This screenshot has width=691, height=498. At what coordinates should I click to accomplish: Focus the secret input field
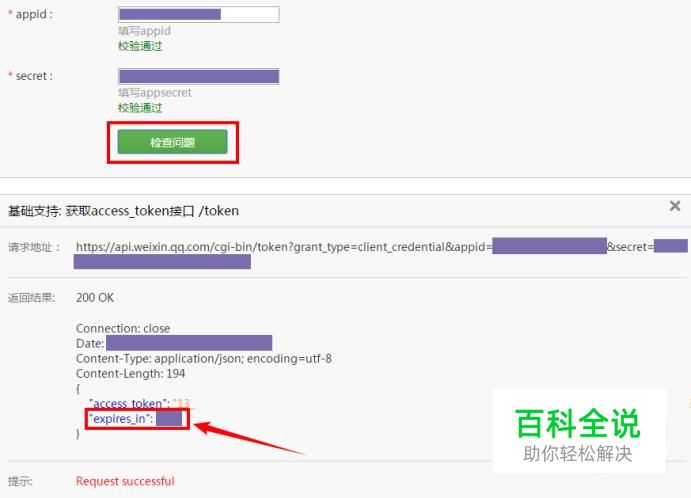198,76
